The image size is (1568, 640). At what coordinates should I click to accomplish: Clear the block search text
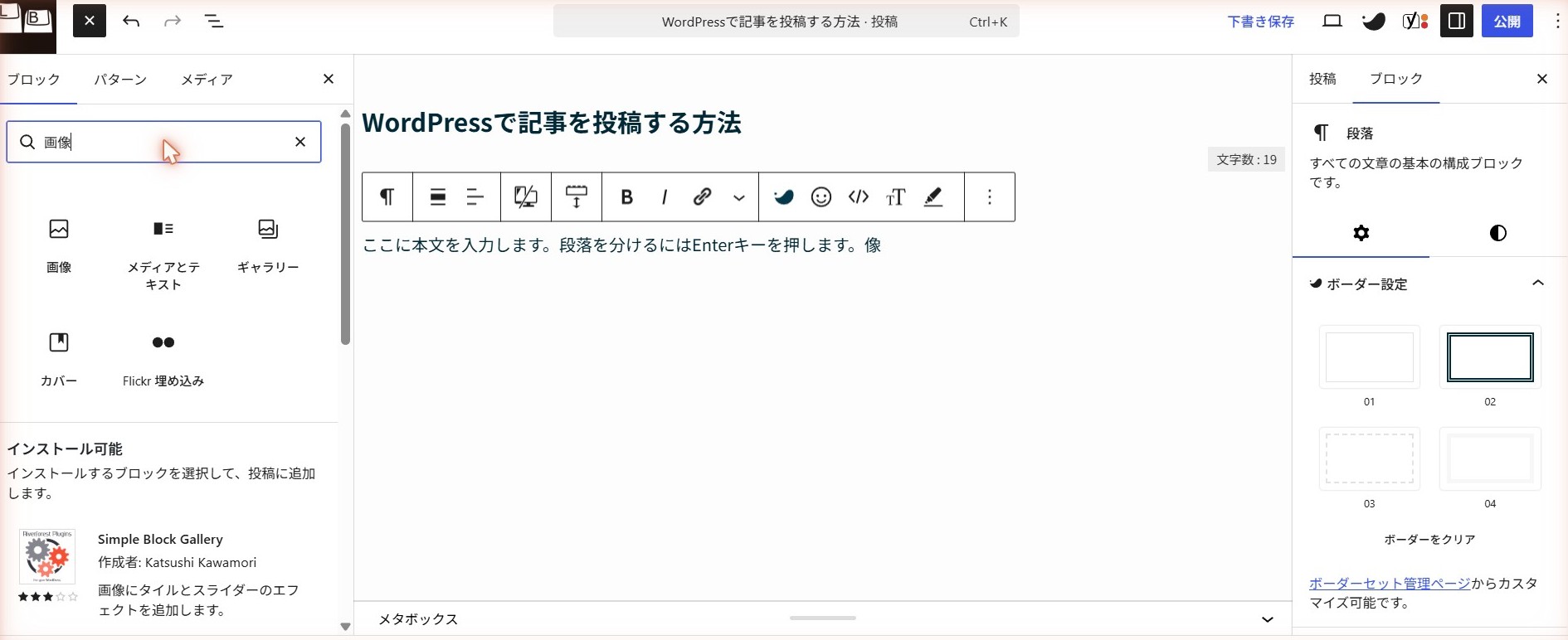point(300,142)
